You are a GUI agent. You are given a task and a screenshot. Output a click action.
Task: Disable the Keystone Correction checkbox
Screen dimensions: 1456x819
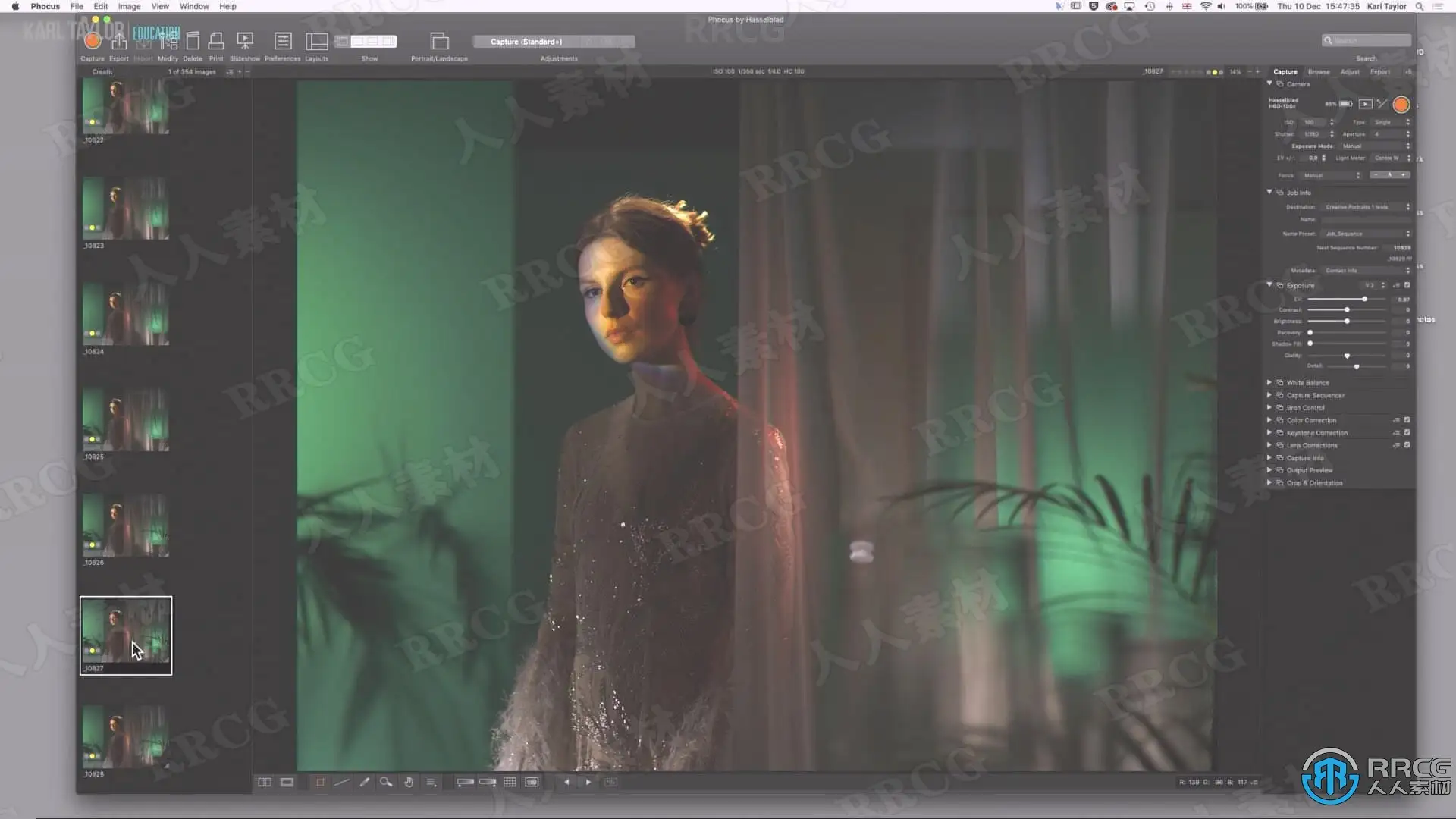coord(1407,432)
